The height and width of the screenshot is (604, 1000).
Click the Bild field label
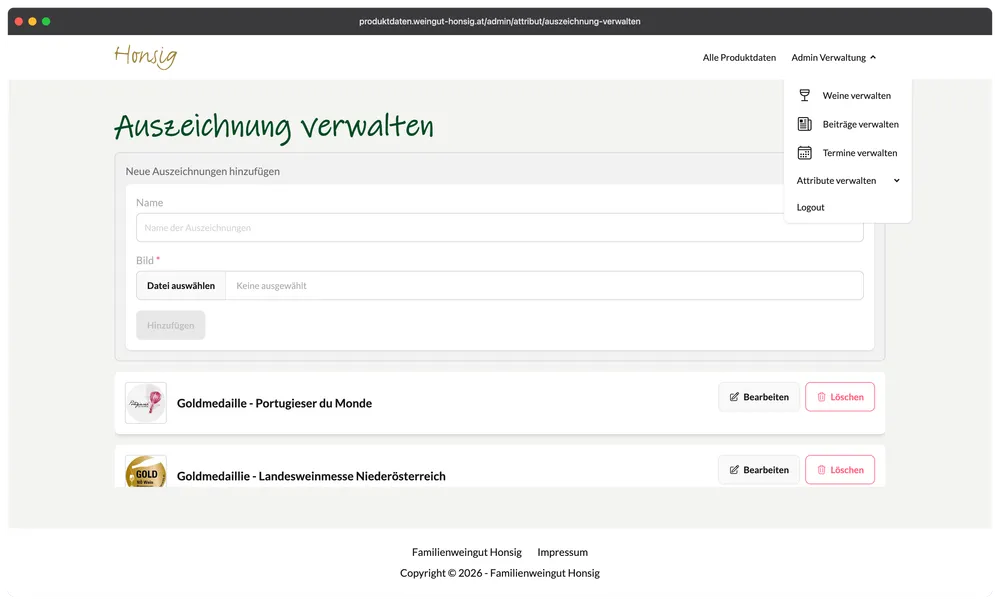145,260
